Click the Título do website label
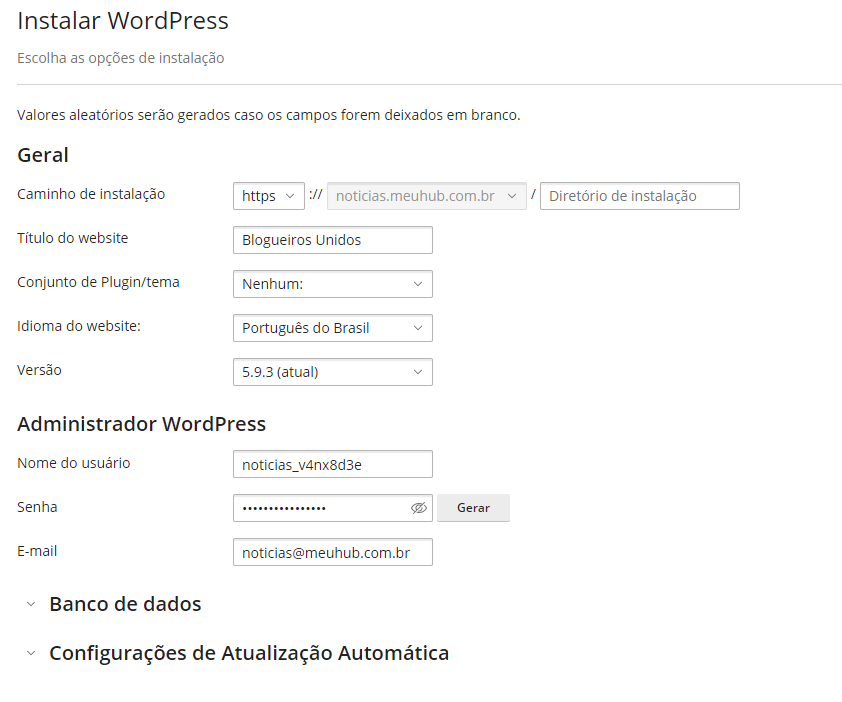Viewport: 842px width, 702px height. pos(72,238)
